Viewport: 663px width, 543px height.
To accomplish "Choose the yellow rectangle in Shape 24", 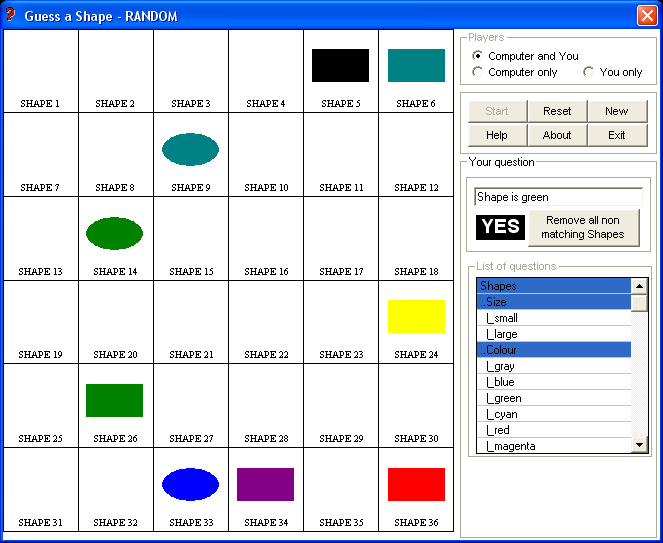I will [416, 316].
